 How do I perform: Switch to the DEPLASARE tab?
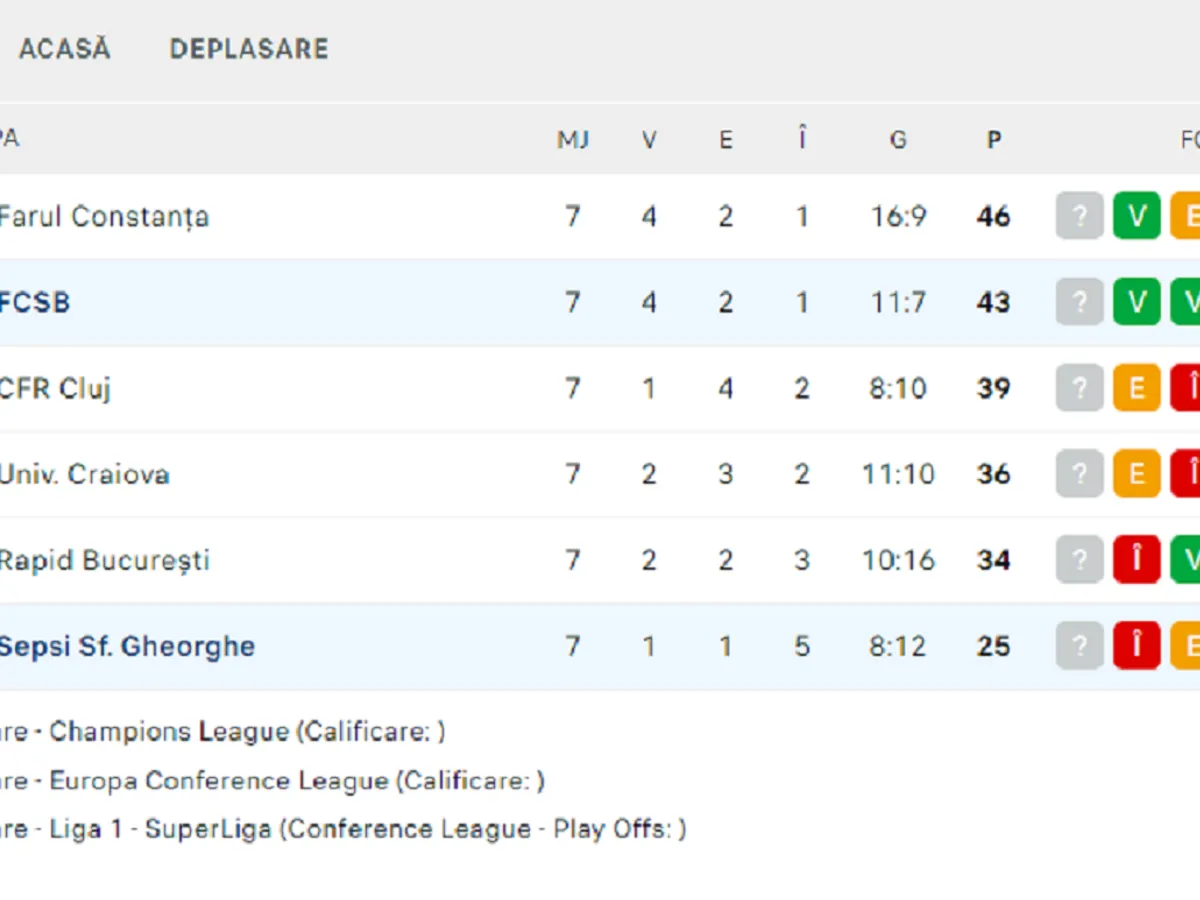pyautogui.click(x=249, y=49)
